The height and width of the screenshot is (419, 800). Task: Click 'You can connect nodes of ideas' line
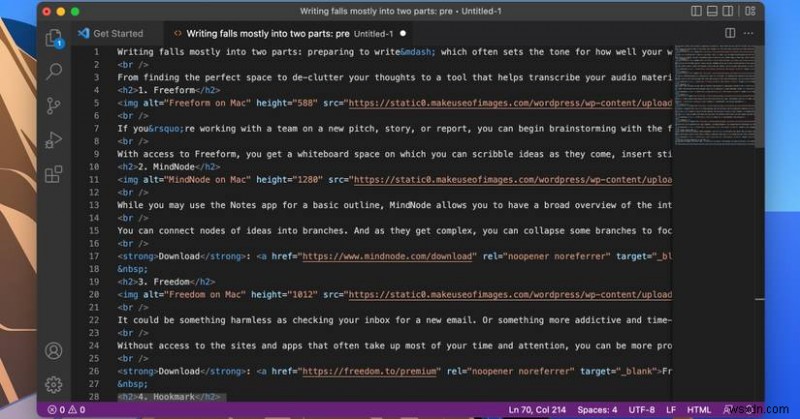tap(394, 231)
